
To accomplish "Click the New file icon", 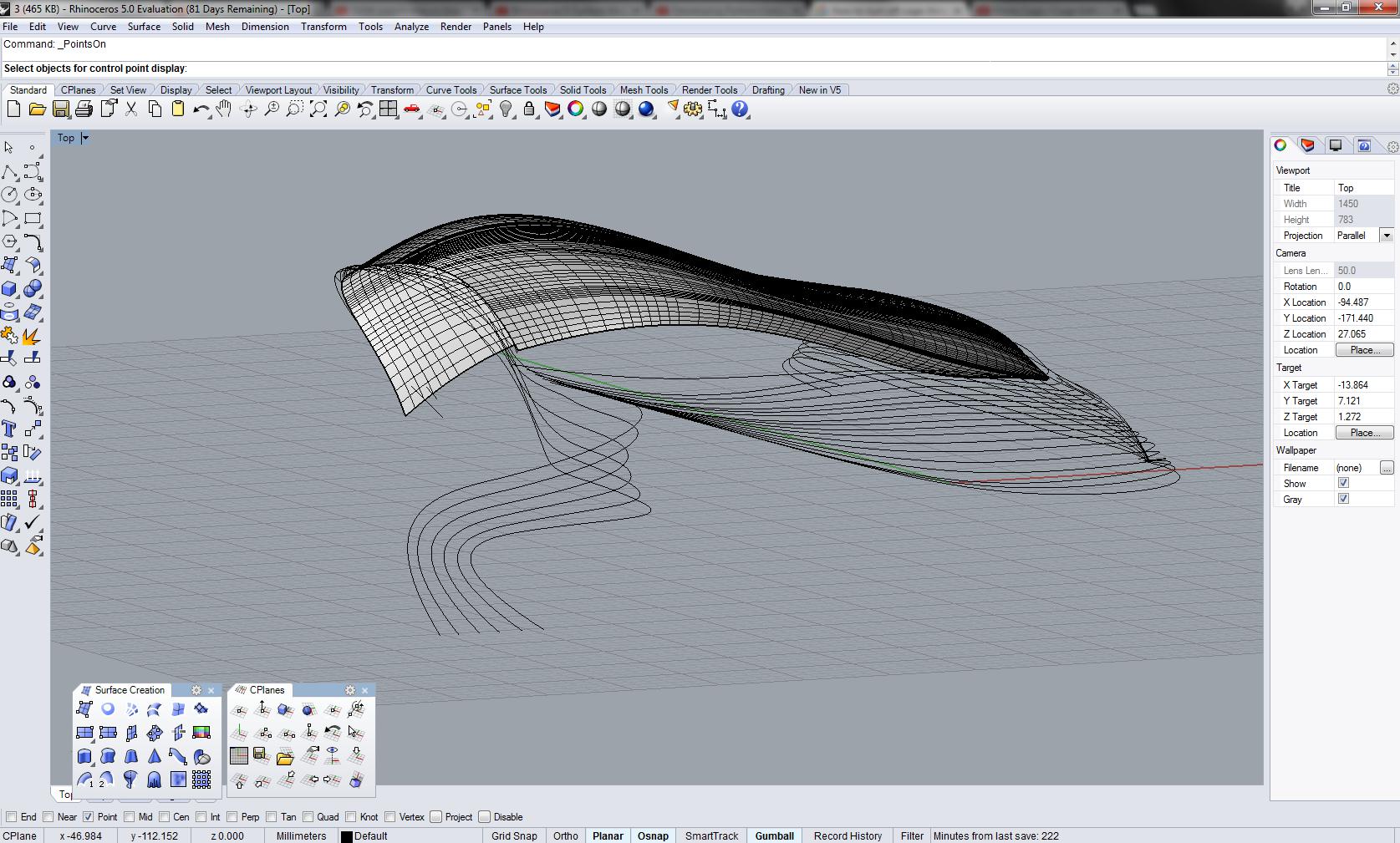I will click(13, 109).
